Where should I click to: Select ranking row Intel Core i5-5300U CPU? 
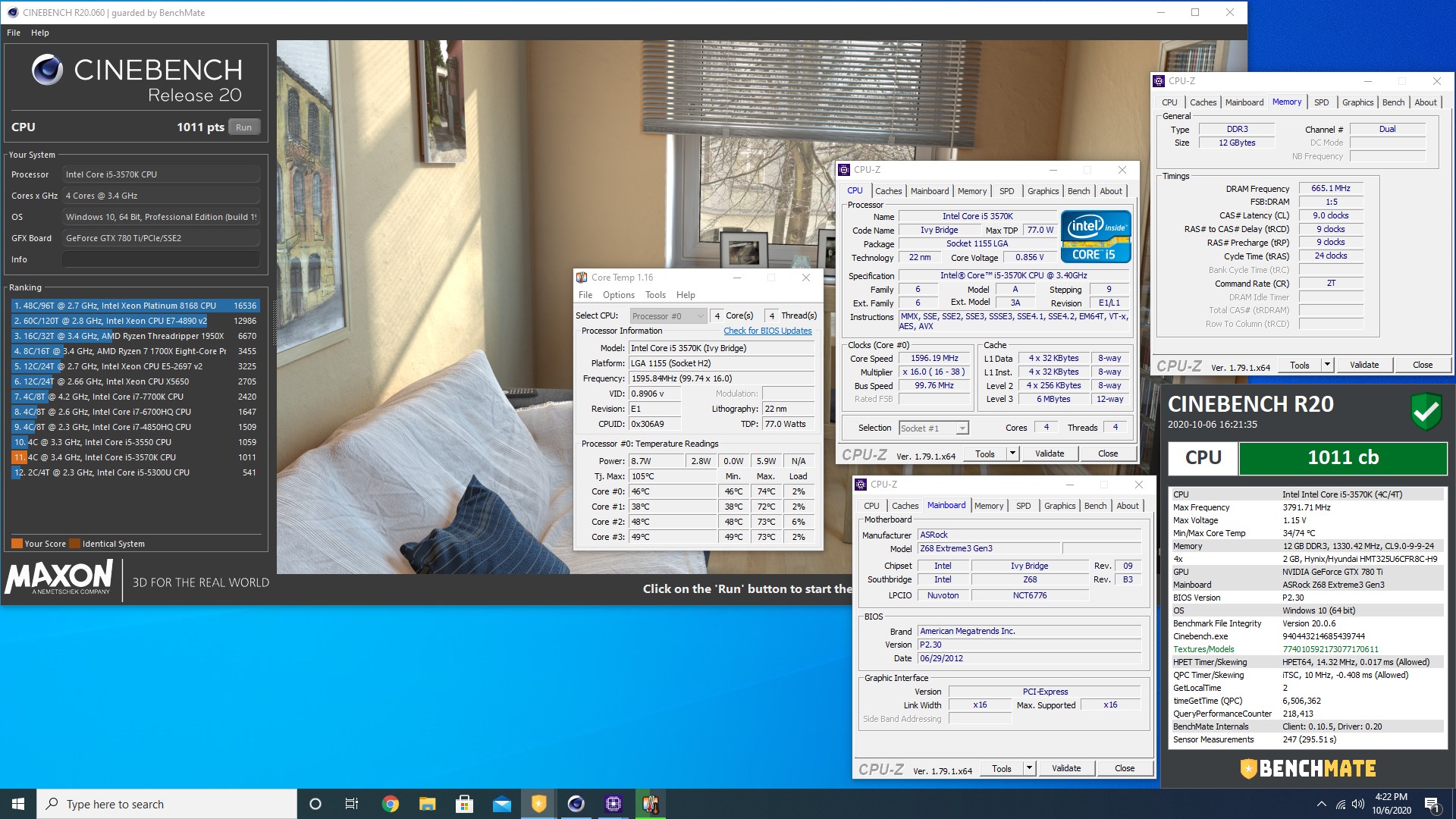pos(135,472)
